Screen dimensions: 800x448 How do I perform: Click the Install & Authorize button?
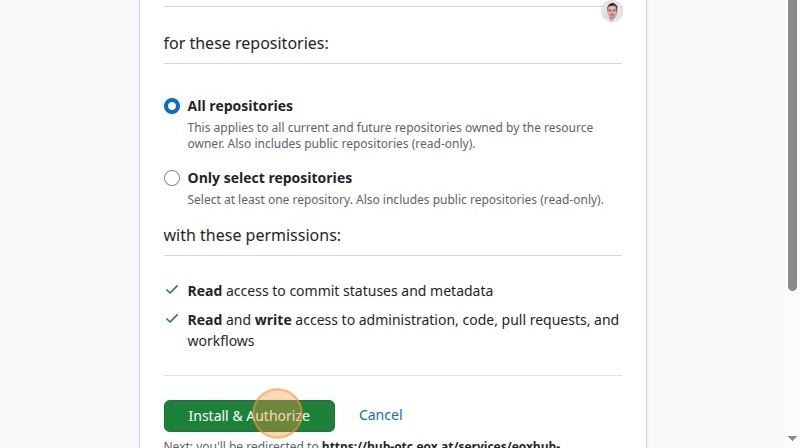249,416
